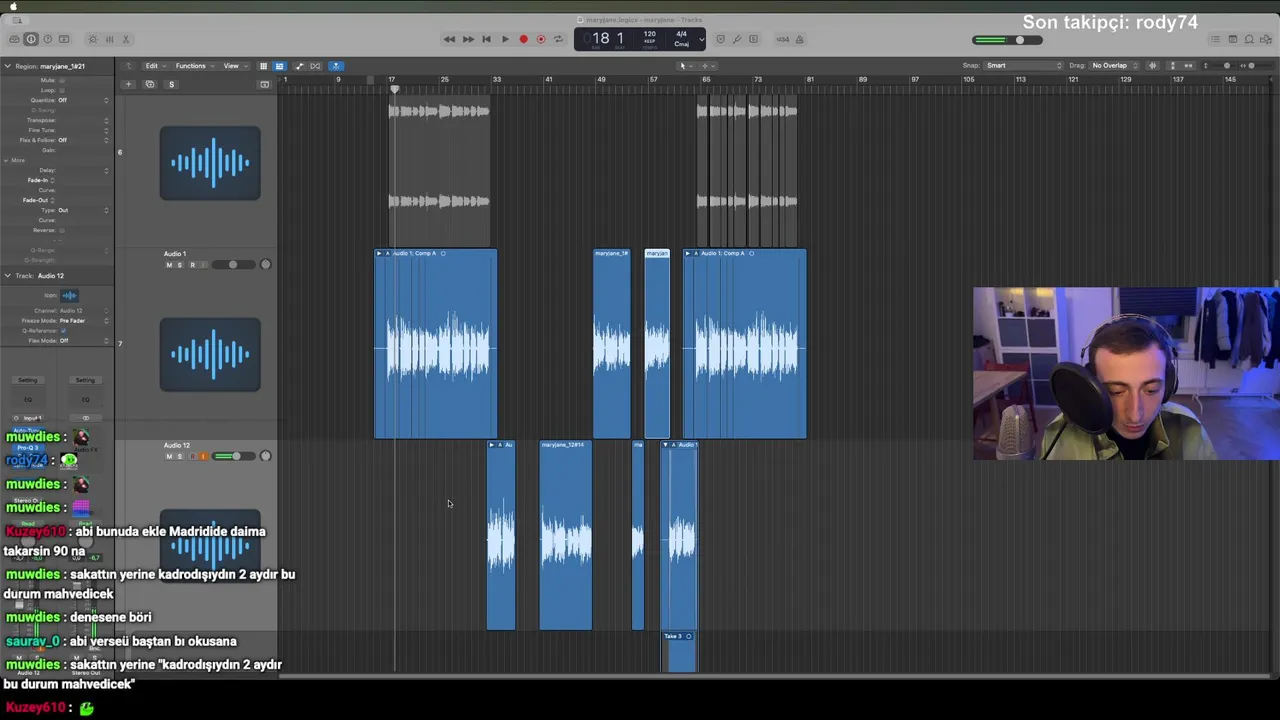Toggle the Metronome click icon
This screenshot has height=720, width=1280.
coord(799,39)
